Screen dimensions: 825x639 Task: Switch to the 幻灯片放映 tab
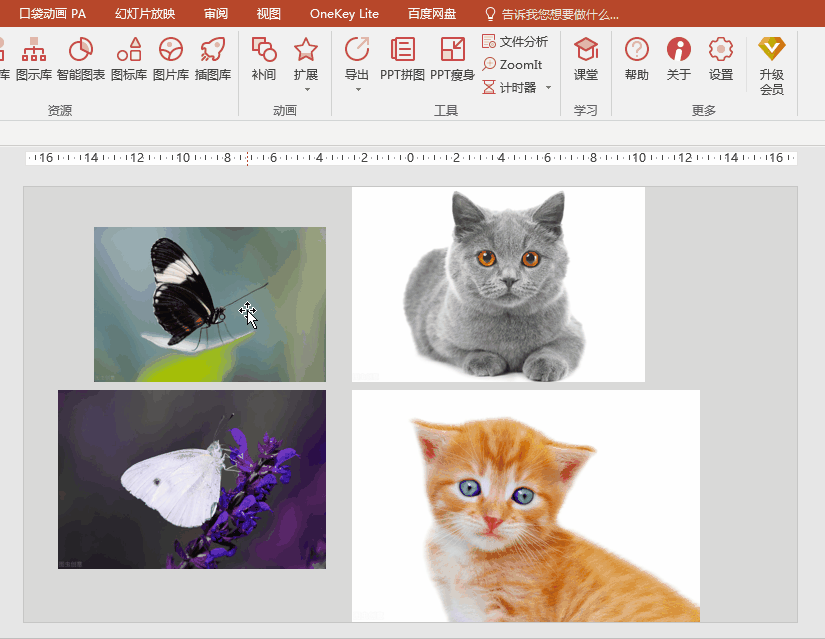tap(145, 14)
